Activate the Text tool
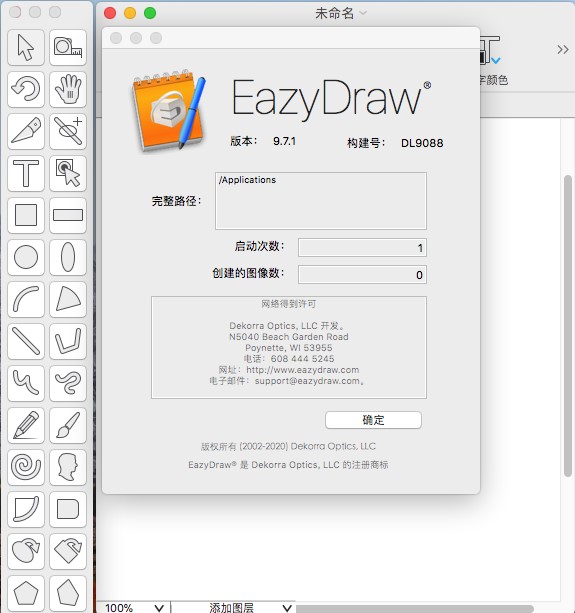Image resolution: width=575 pixels, height=613 pixels. point(26,174)
